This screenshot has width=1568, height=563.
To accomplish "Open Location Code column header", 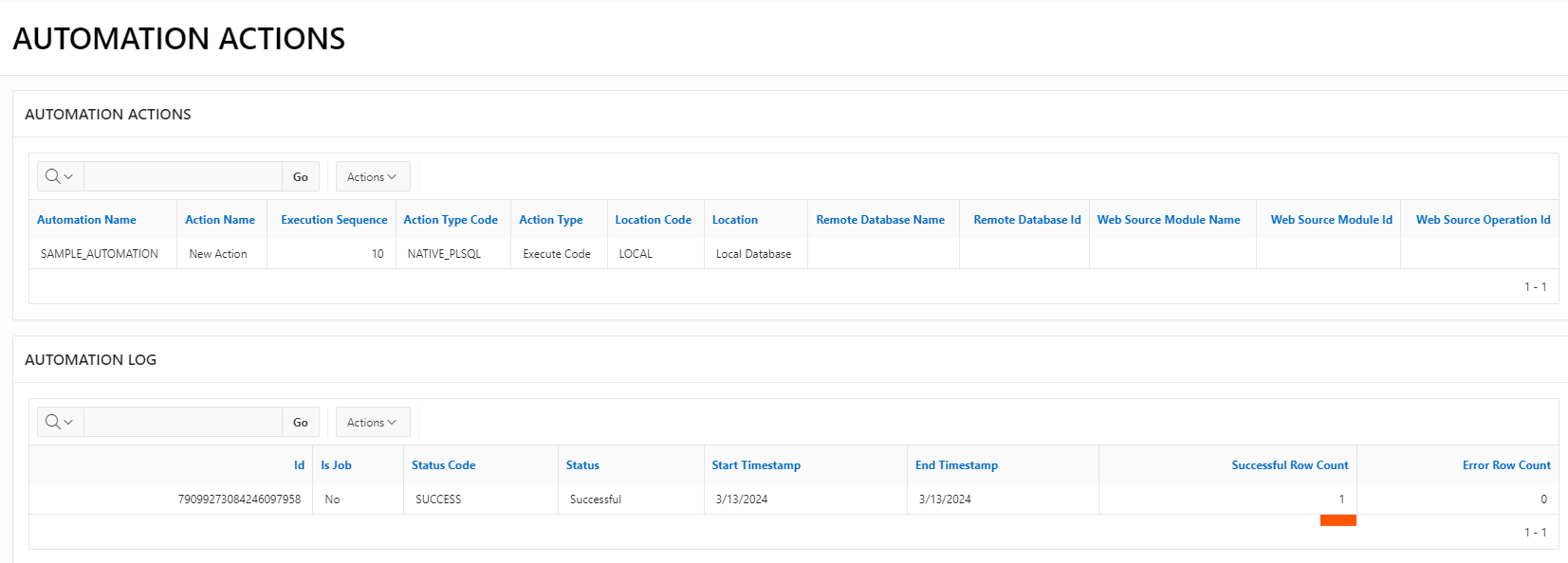I will [653, 219].
